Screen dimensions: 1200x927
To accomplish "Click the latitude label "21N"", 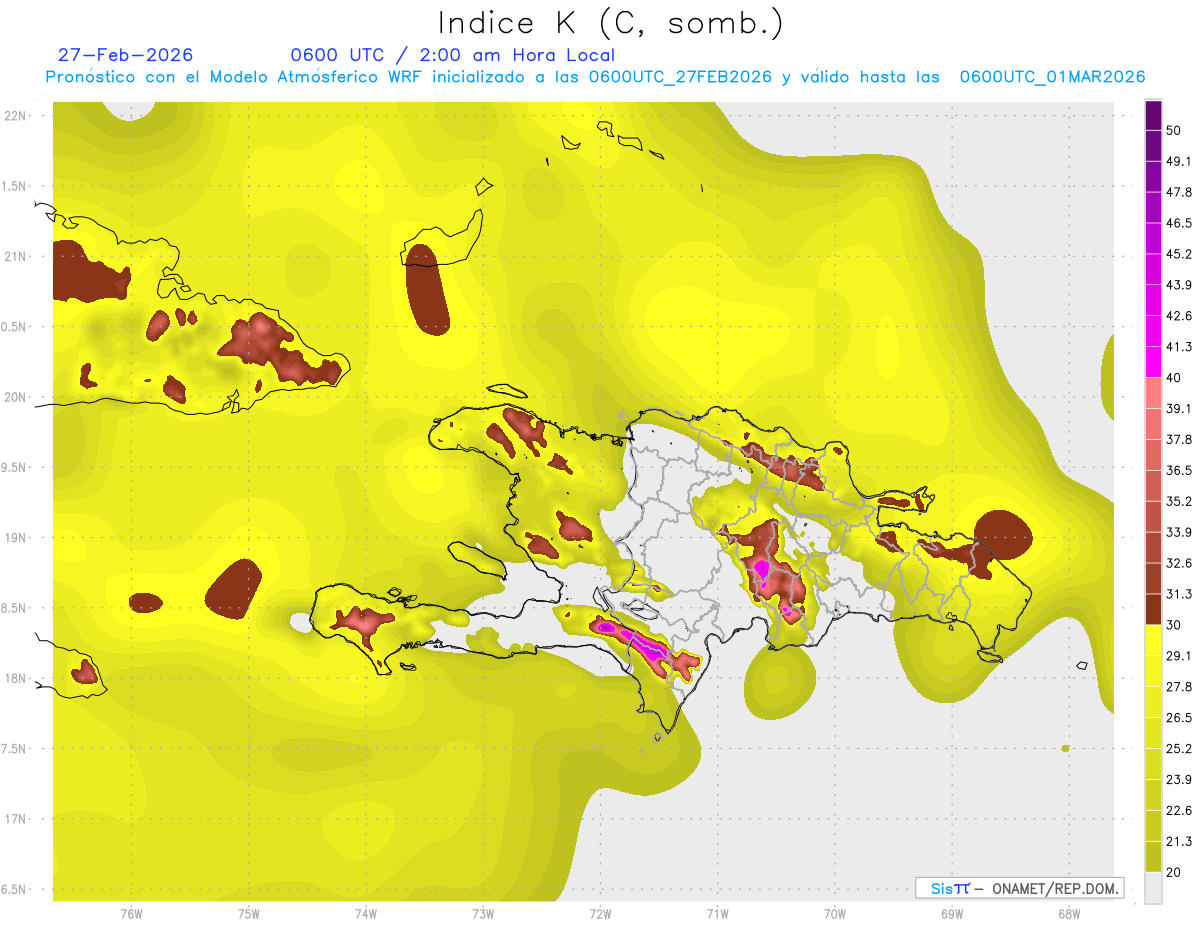I will 16,256.
